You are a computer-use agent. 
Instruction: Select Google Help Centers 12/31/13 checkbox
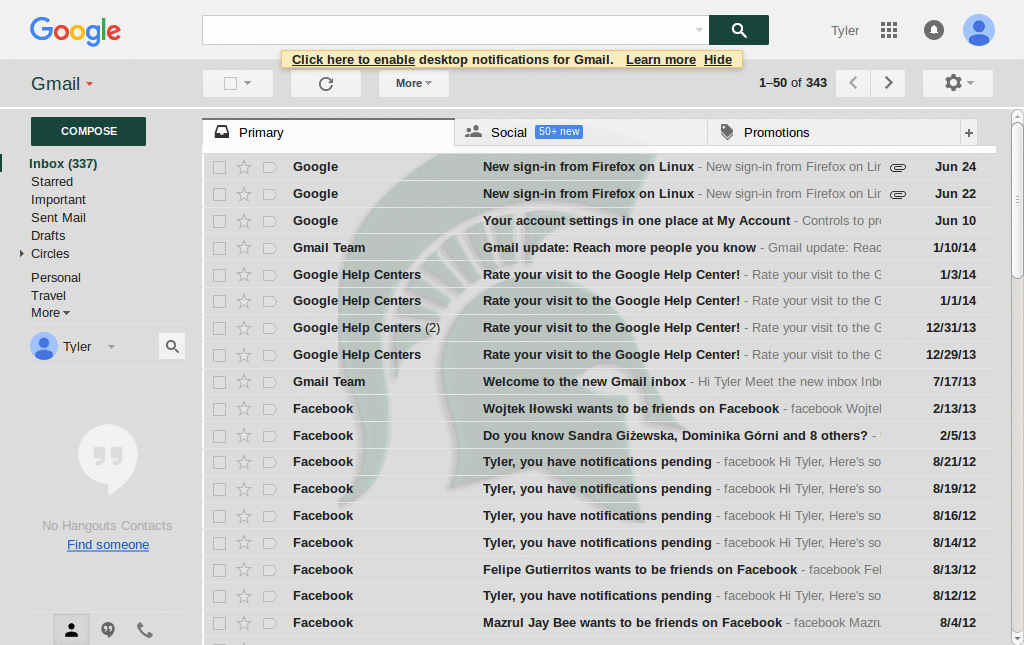click(219, 328)
